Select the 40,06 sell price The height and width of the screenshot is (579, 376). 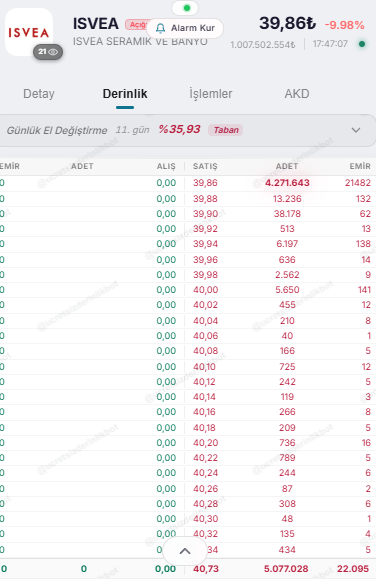click(206, 336)
